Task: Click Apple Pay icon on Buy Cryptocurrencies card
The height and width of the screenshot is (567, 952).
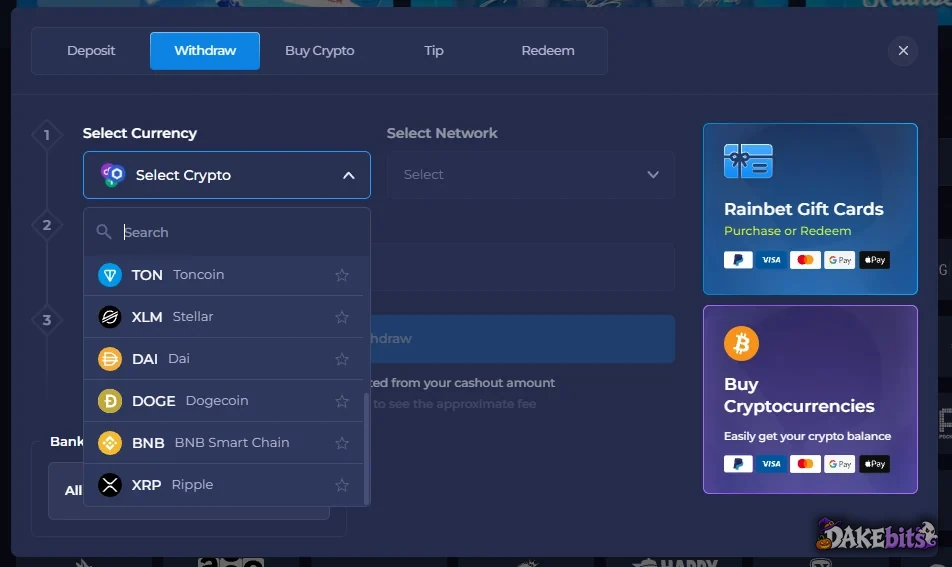Action: pos(874,464)
